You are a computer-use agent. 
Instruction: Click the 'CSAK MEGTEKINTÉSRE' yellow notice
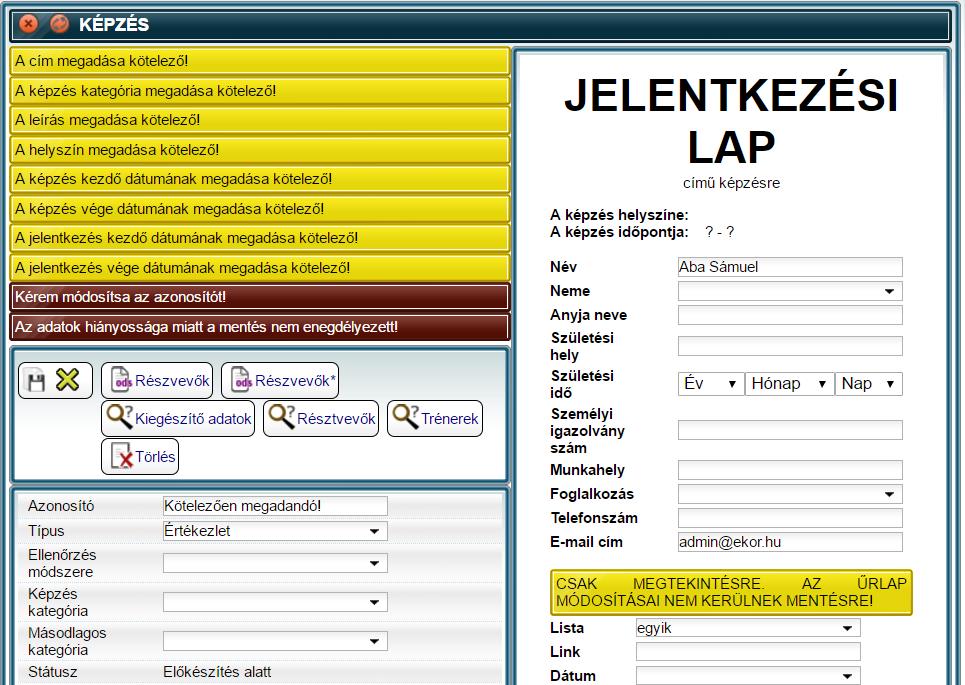[731, 592]
